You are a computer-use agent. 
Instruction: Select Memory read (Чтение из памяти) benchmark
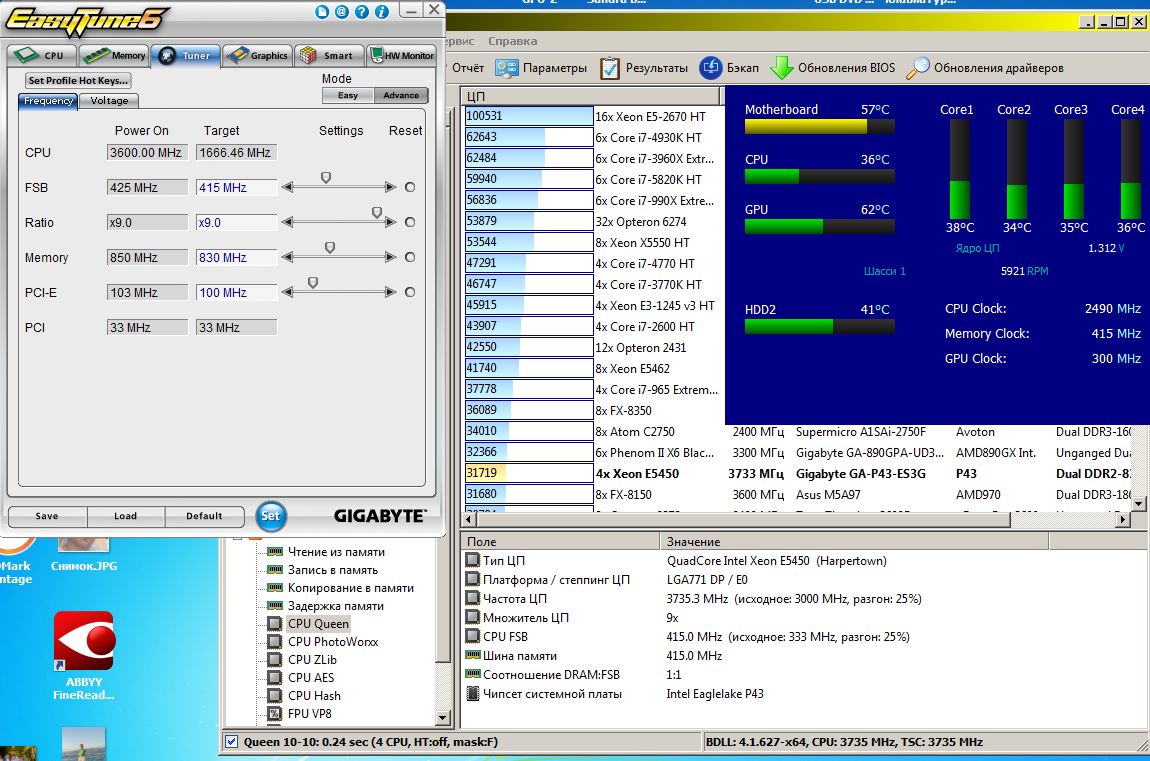[x=336, y=552]
